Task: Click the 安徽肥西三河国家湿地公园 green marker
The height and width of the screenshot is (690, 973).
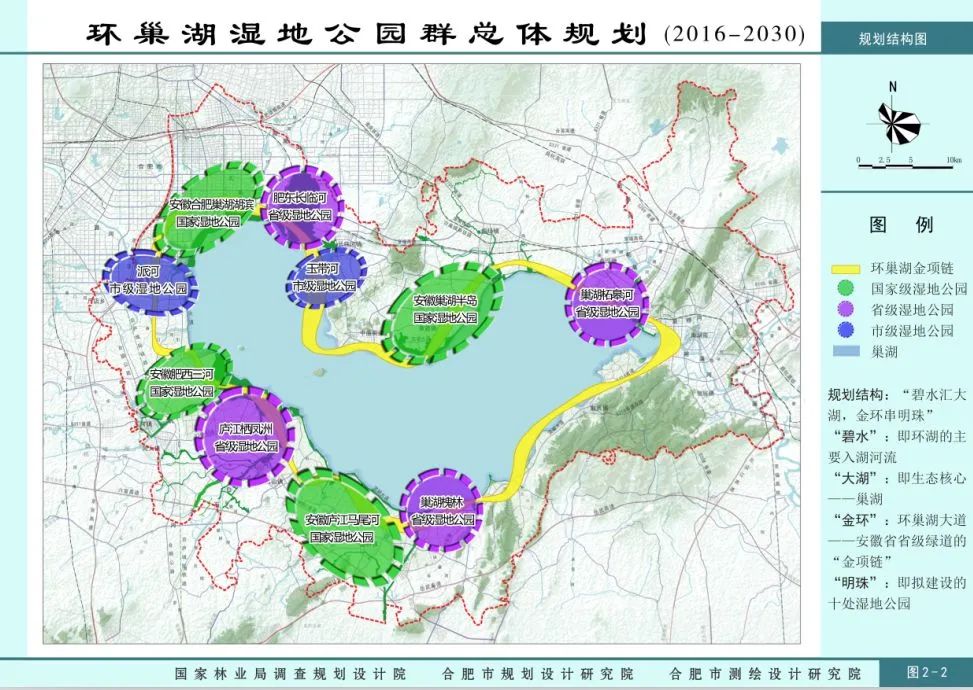Action: [x=182, y=381]
